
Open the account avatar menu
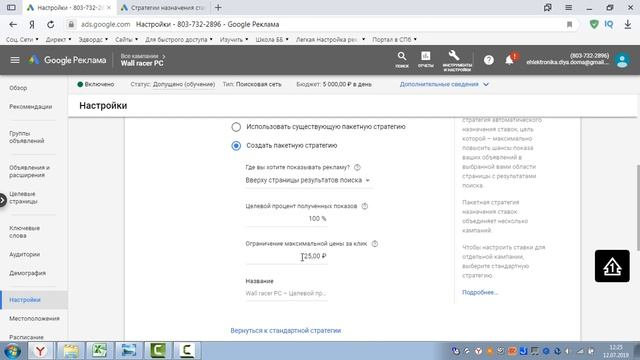pyautogui.click(x=622, y=60)
